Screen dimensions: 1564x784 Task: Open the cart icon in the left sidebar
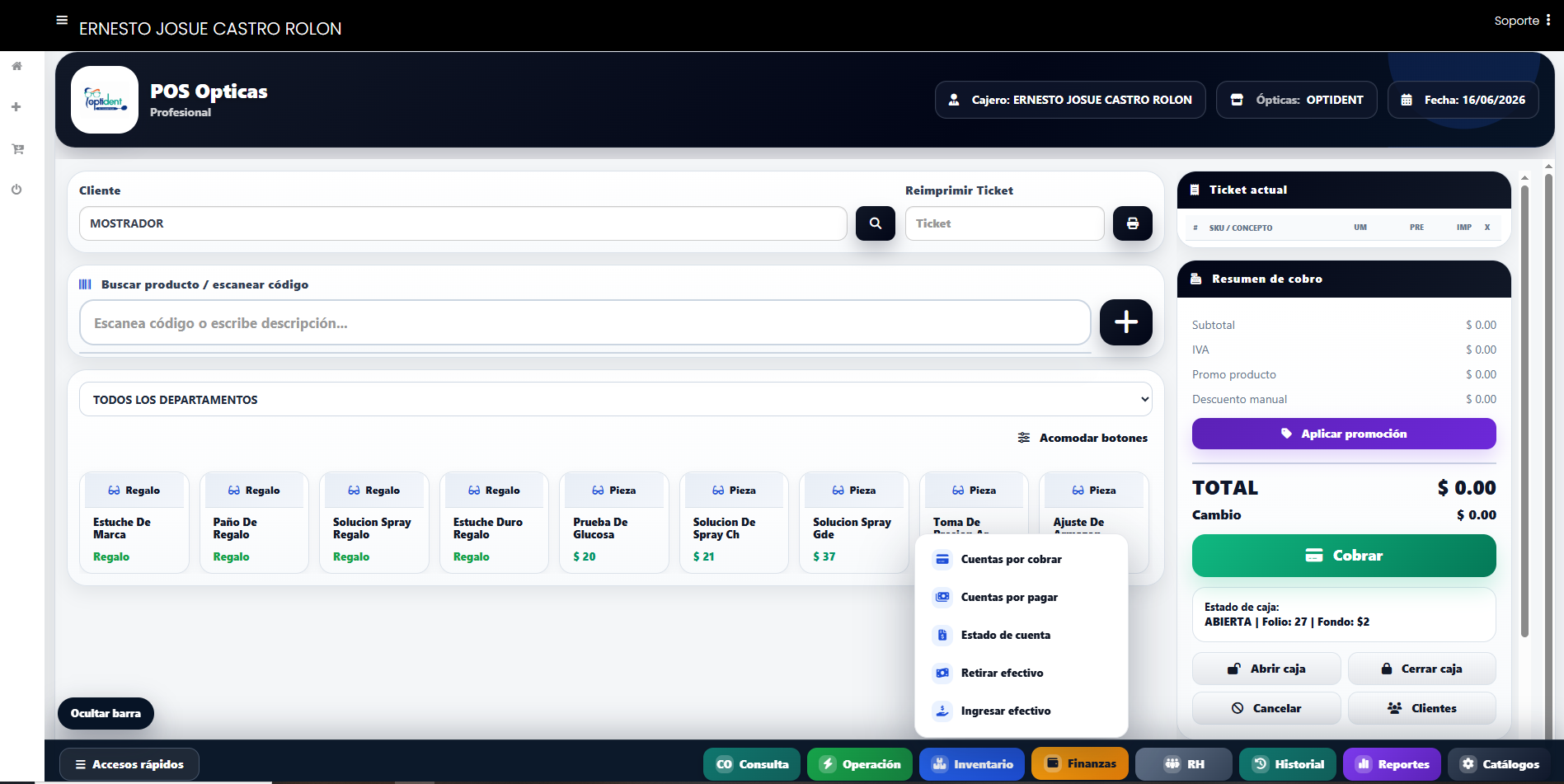pyautogui.click(x=16, y=149)
